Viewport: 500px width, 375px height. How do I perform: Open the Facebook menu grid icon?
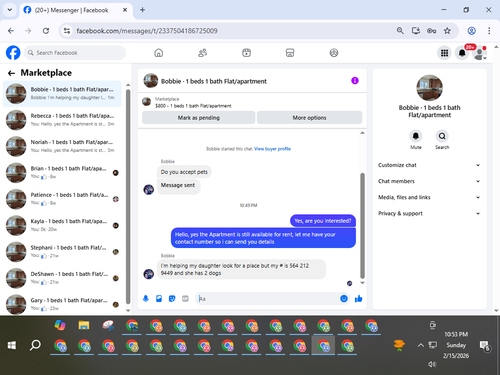coord(444,53)
